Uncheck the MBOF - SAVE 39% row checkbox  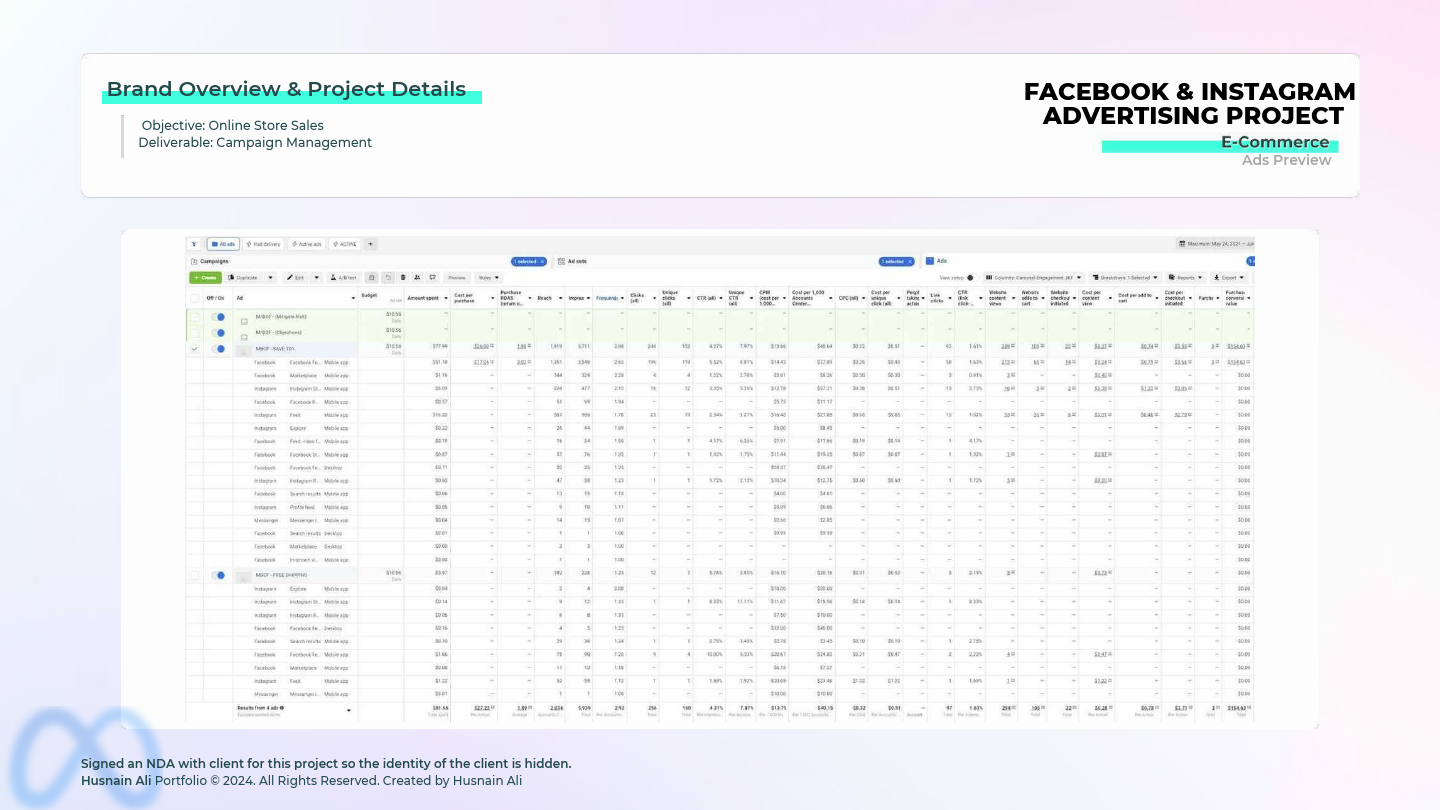(195, 348)
